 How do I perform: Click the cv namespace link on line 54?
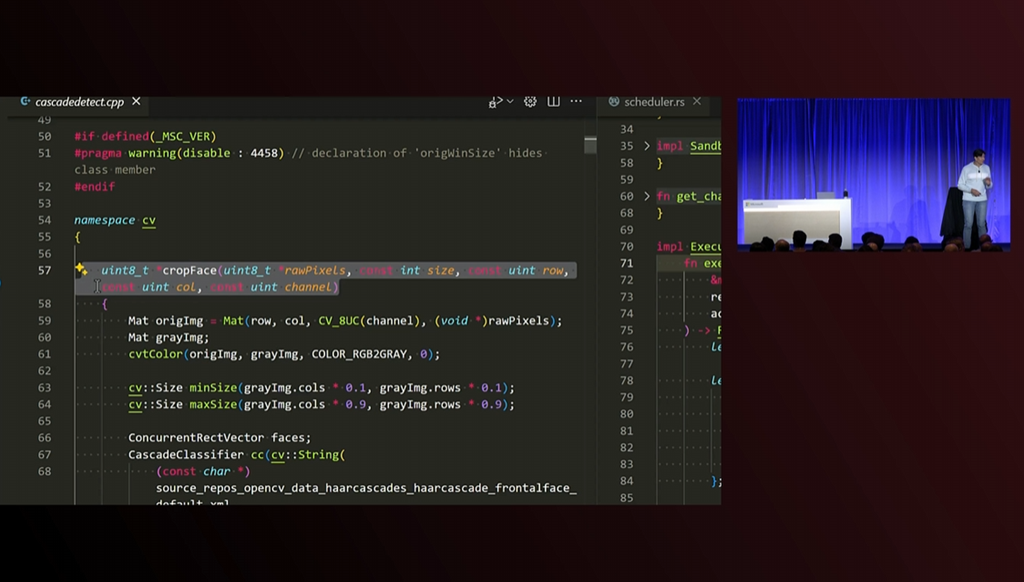click(148, 220)
